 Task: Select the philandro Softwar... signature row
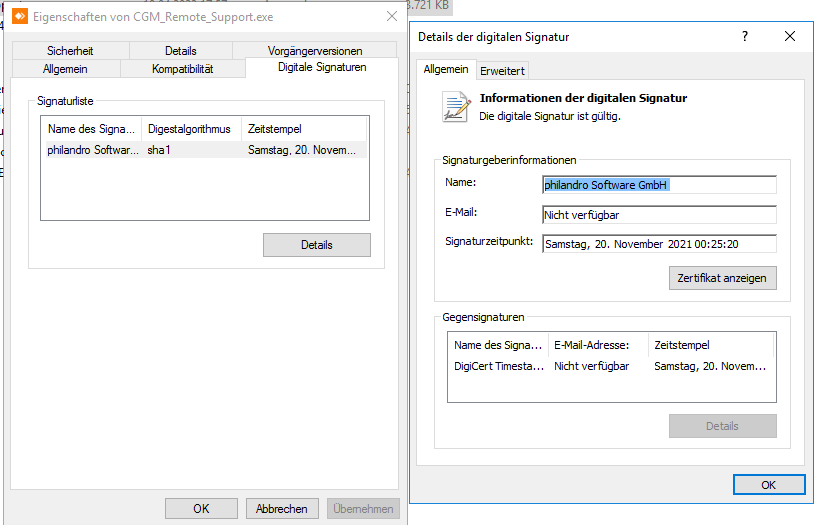click(206, 150)
